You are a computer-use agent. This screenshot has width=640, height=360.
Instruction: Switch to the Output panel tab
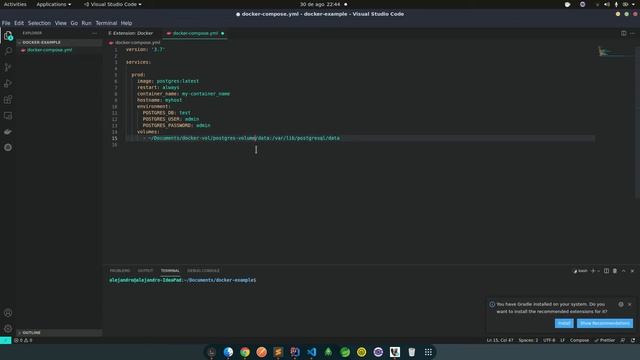pyautogui.click(x=145, y=271)
